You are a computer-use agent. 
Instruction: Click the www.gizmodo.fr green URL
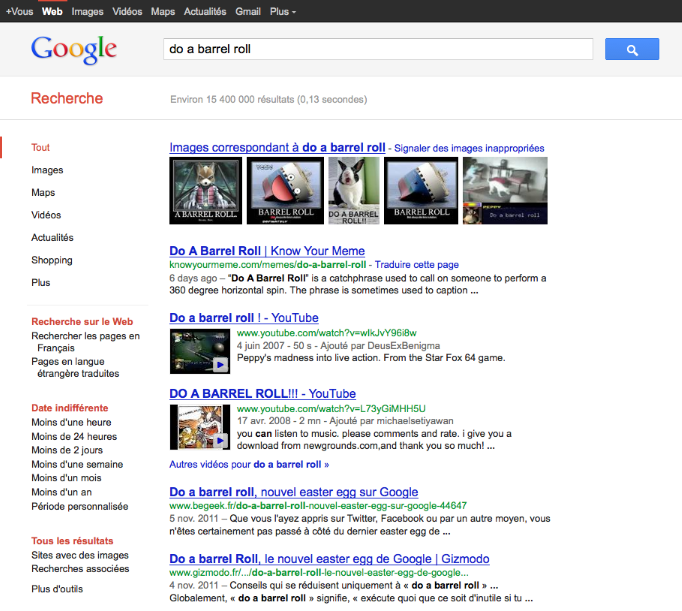tap(319, 573)
